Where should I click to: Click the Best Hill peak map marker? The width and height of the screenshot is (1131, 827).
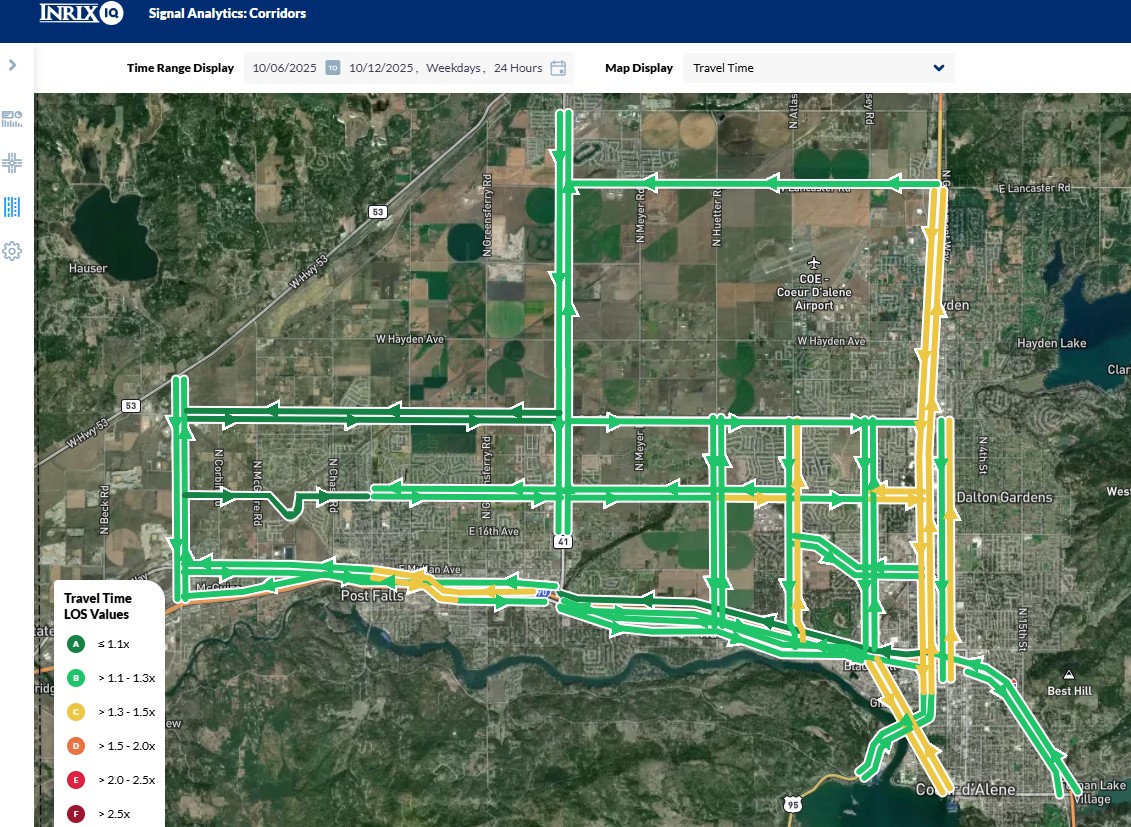(1069, 675)
